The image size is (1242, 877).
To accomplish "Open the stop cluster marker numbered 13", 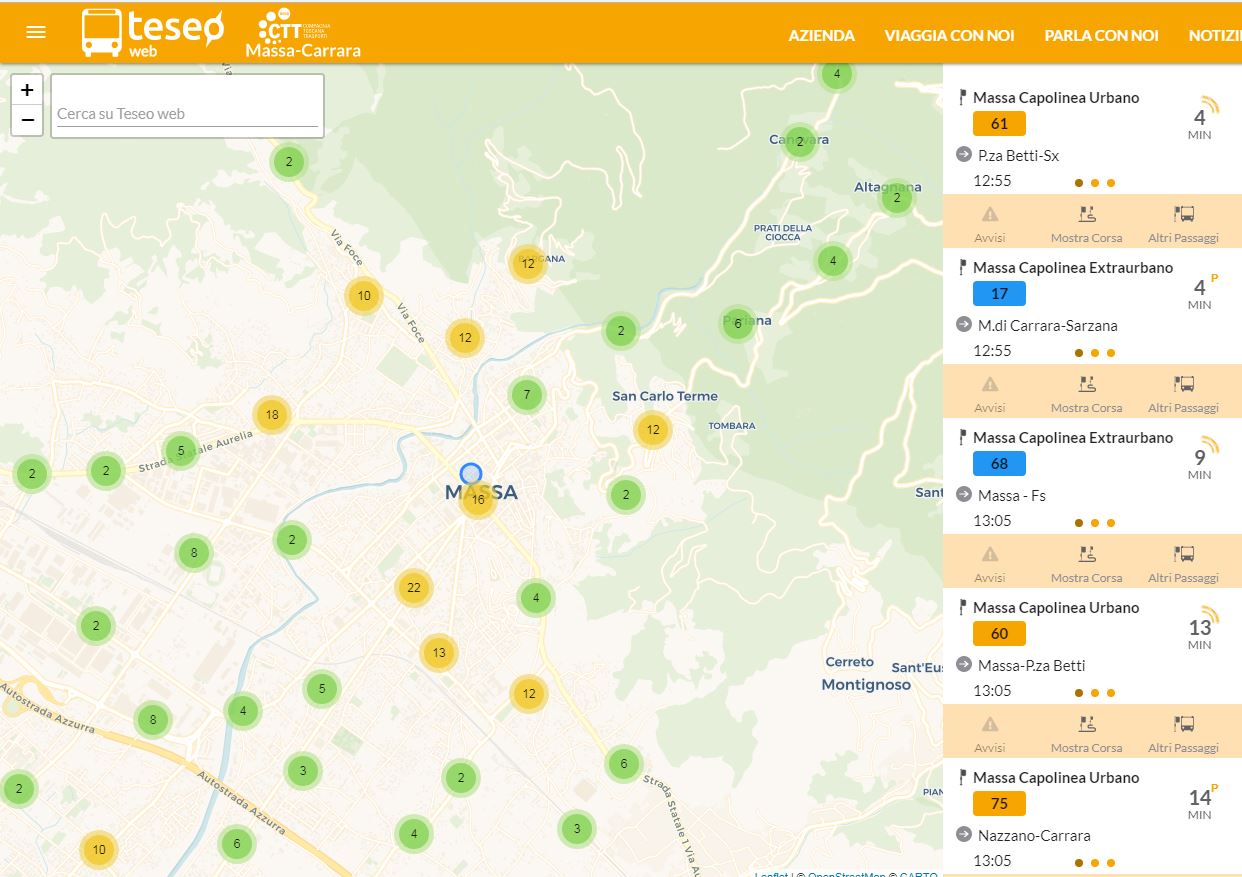I will click(x=438, y=653).
